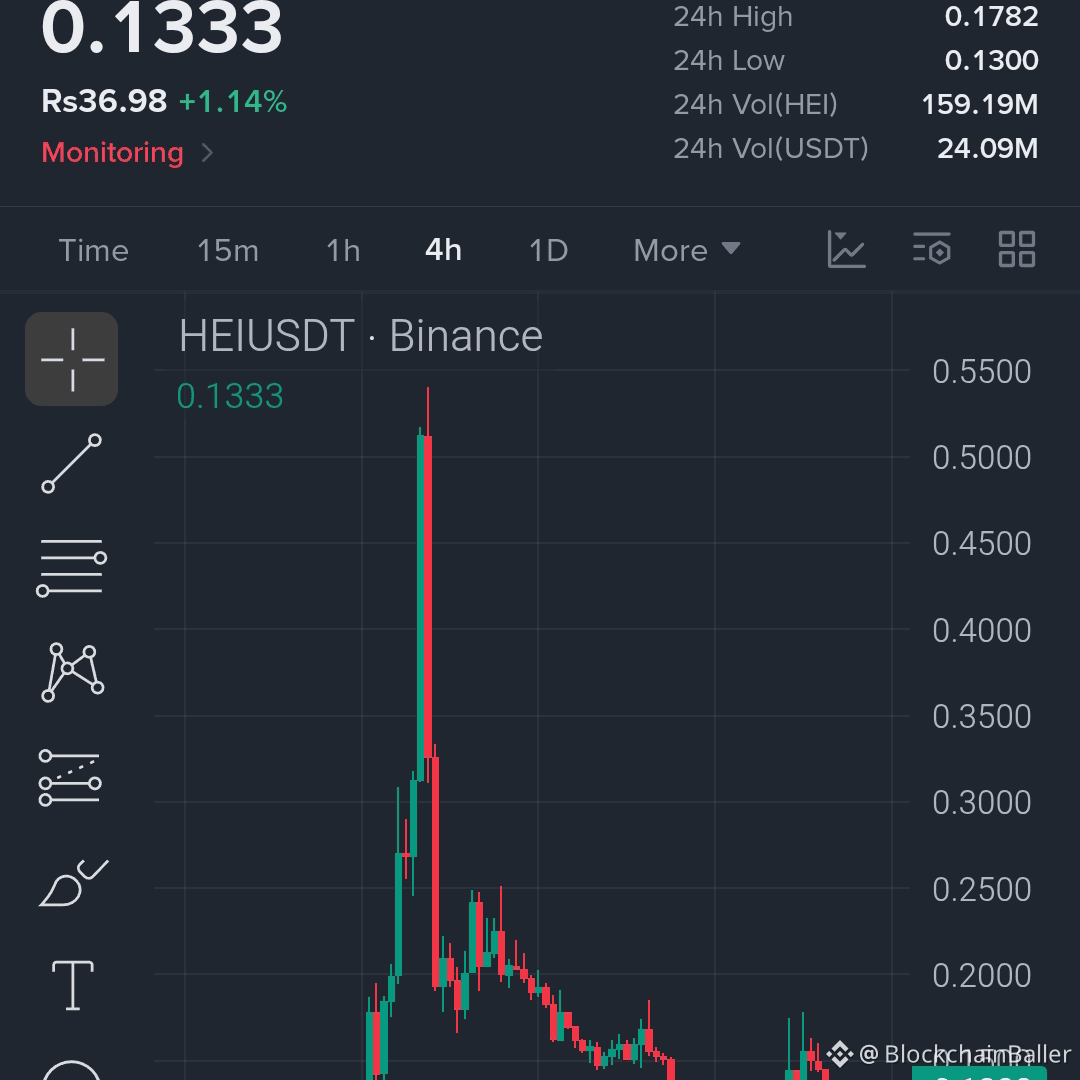This screenshot has height=1080, width=1080.
Task: Click the 0.5500 price axis label
Action: click(x=982, y=372)
